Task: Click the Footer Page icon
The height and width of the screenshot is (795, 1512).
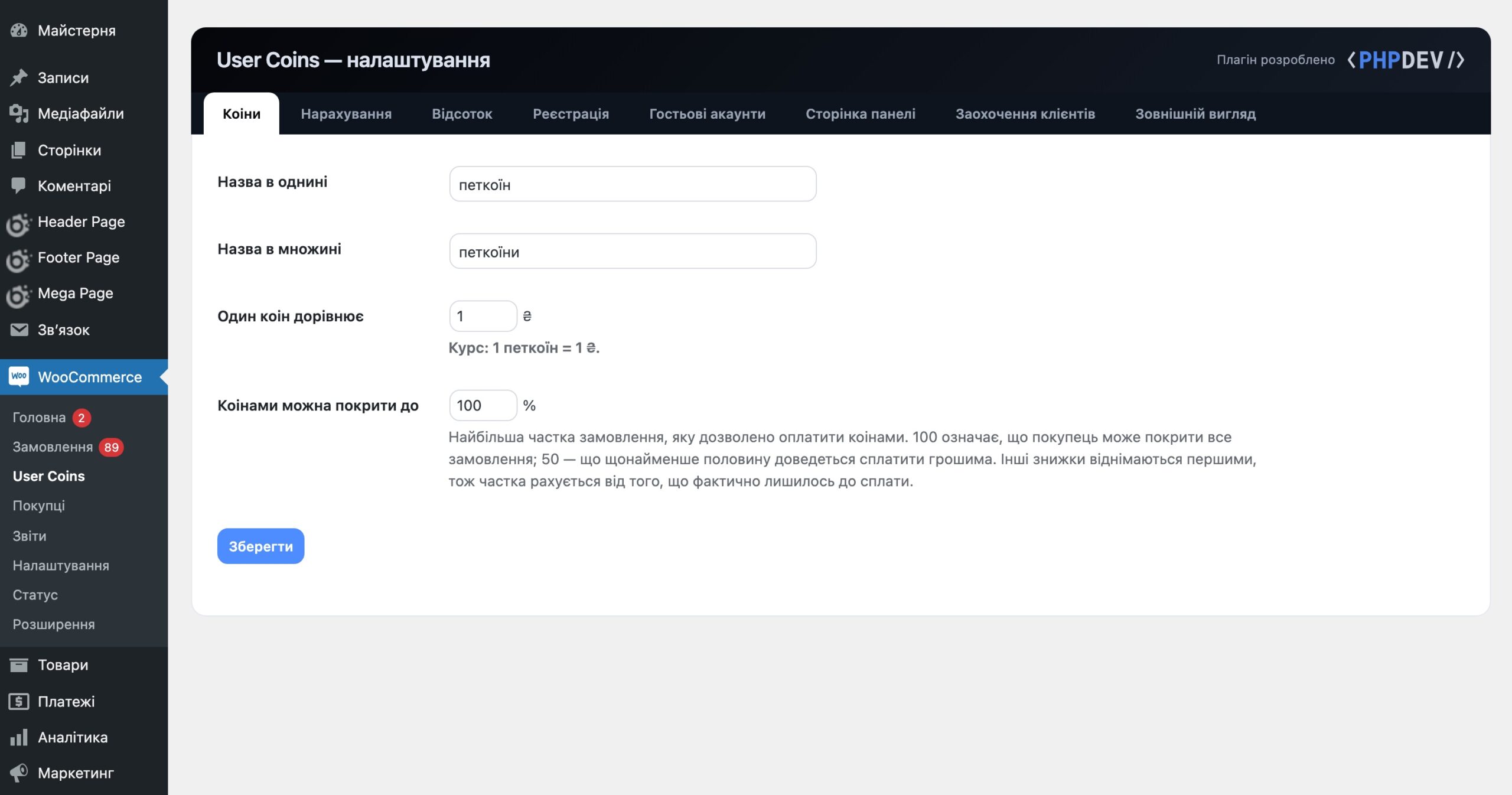Action: coord(18,259)
